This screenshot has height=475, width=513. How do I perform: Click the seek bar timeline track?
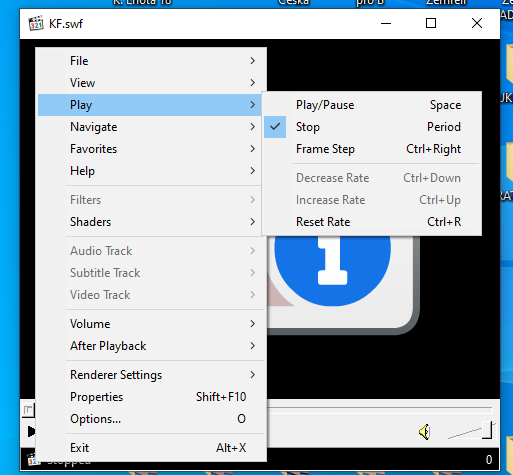click(x=380, y=407)
